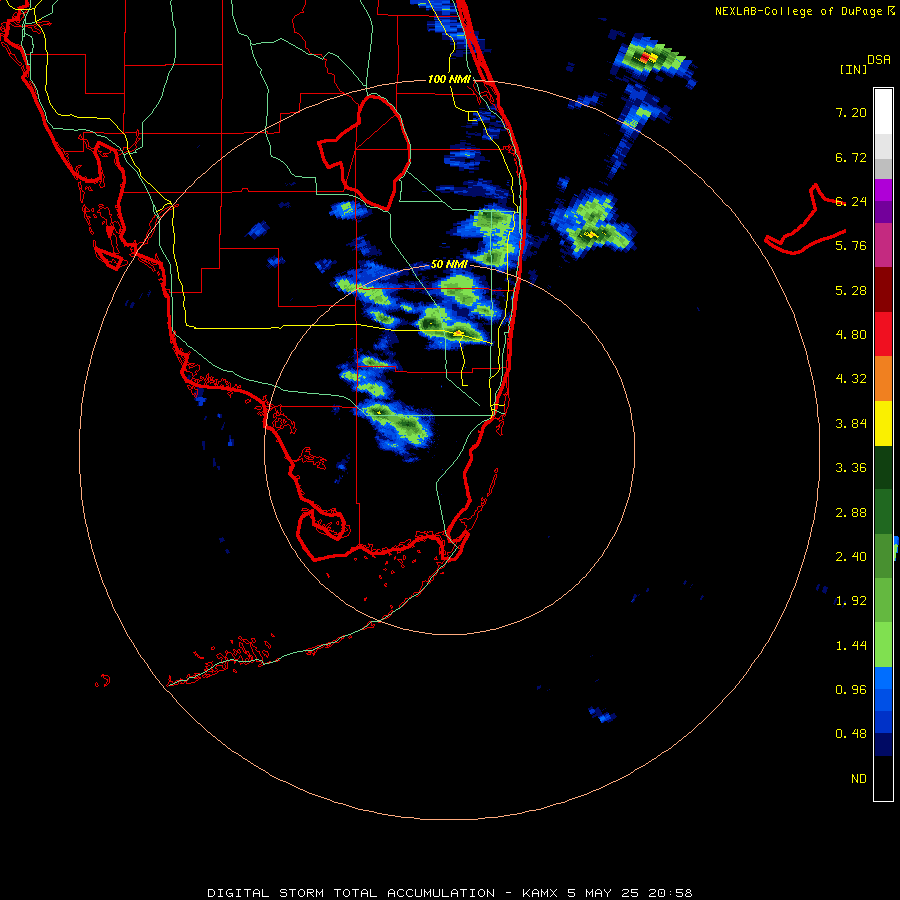Select the 2.88 legend value
This screenshot has width=900, height=900.
point(851,513)
